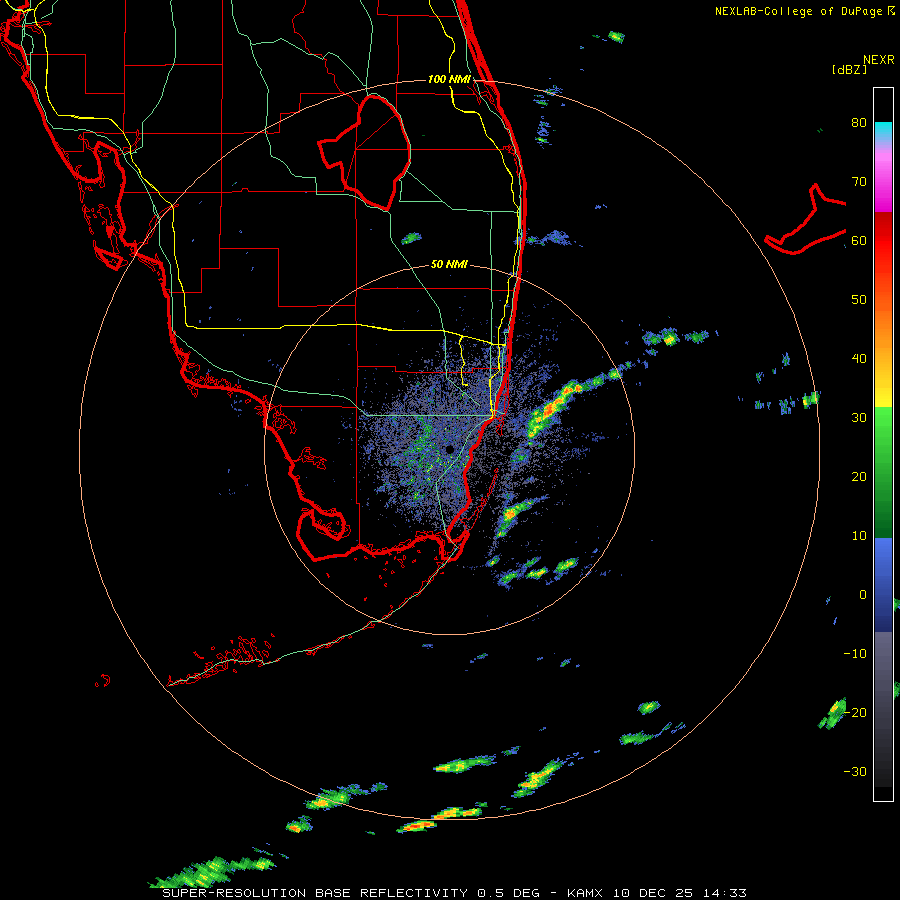Click the 60 value on the dBZ scale

click(859, 241)
